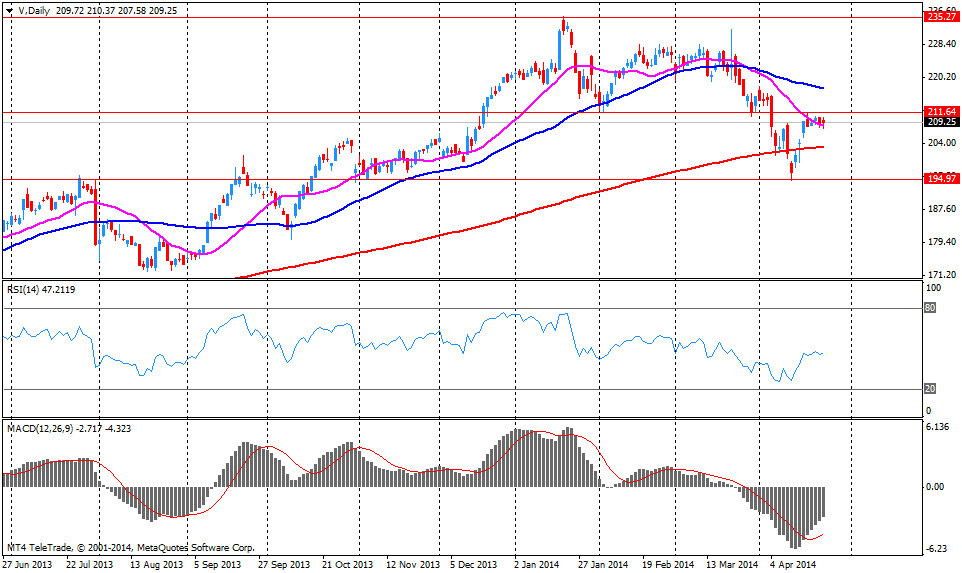Click the MT4 TeleTrade copyright text
Image resolution: width=962 pixels, height=573 pixels.
(131, 547)
